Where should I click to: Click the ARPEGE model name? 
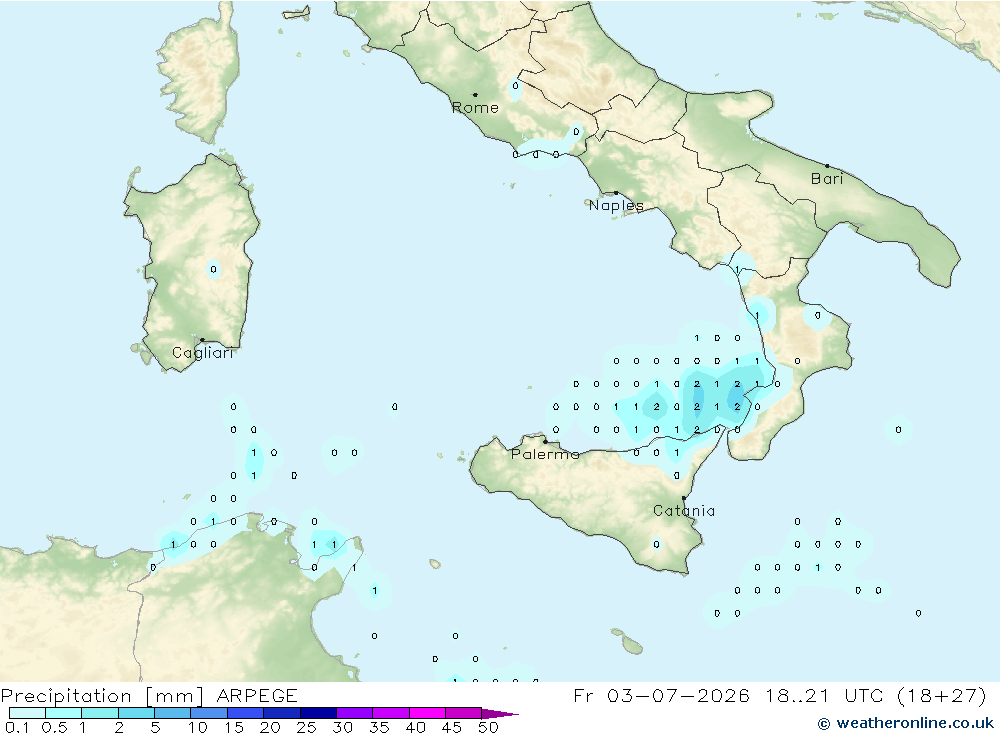[257, 695]
